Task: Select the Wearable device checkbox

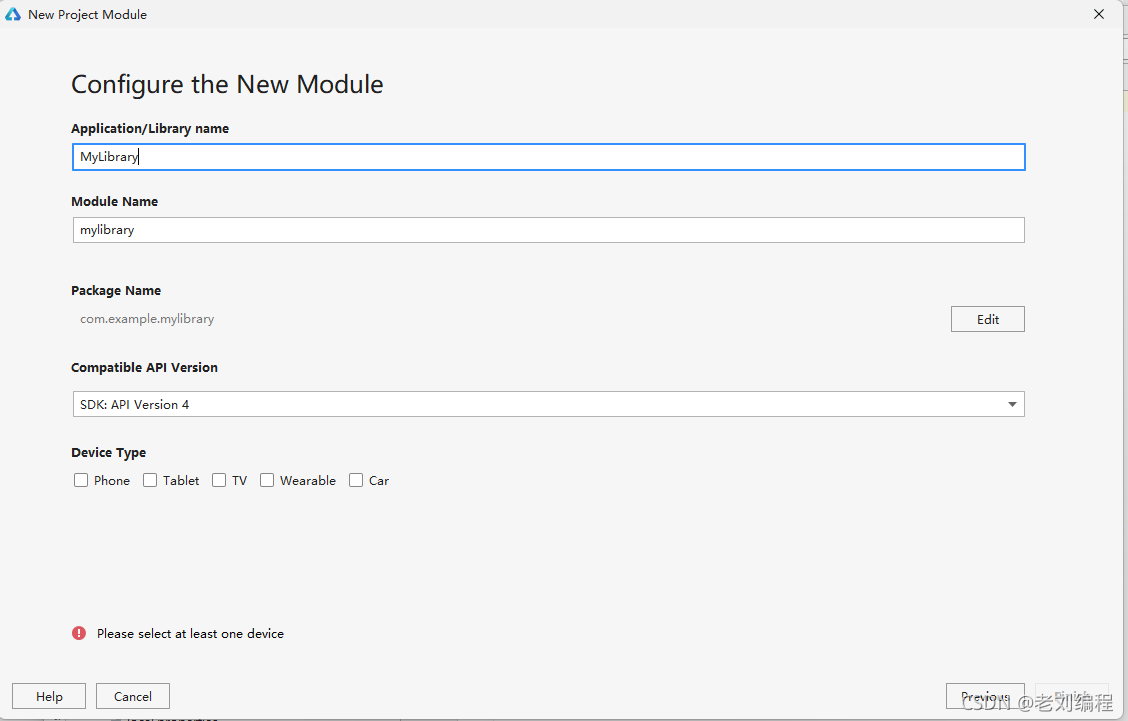Action: coord(267,480)
